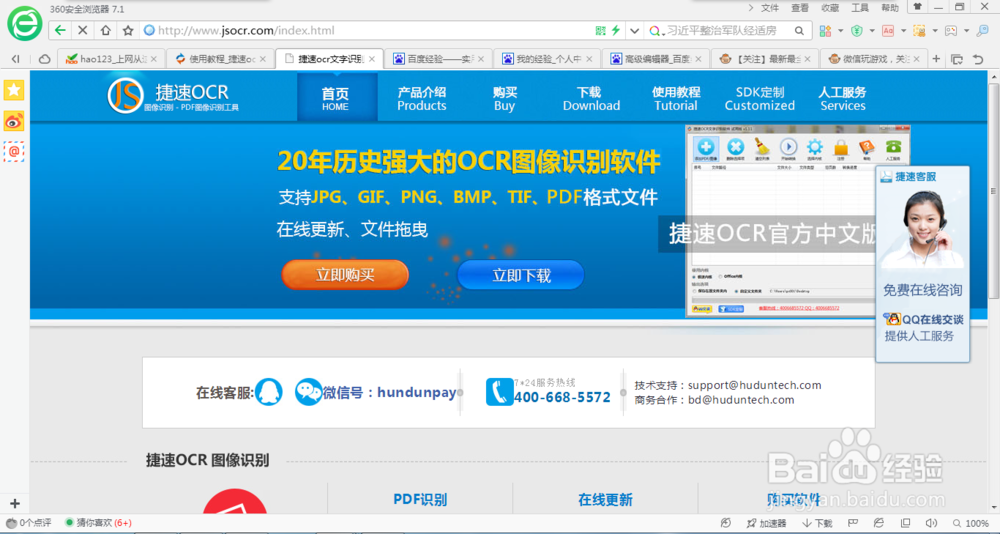Collapse the sidebar with the left toggle arrow
The height and width of the screenshot is (534, 1000).
pos(15,59)
